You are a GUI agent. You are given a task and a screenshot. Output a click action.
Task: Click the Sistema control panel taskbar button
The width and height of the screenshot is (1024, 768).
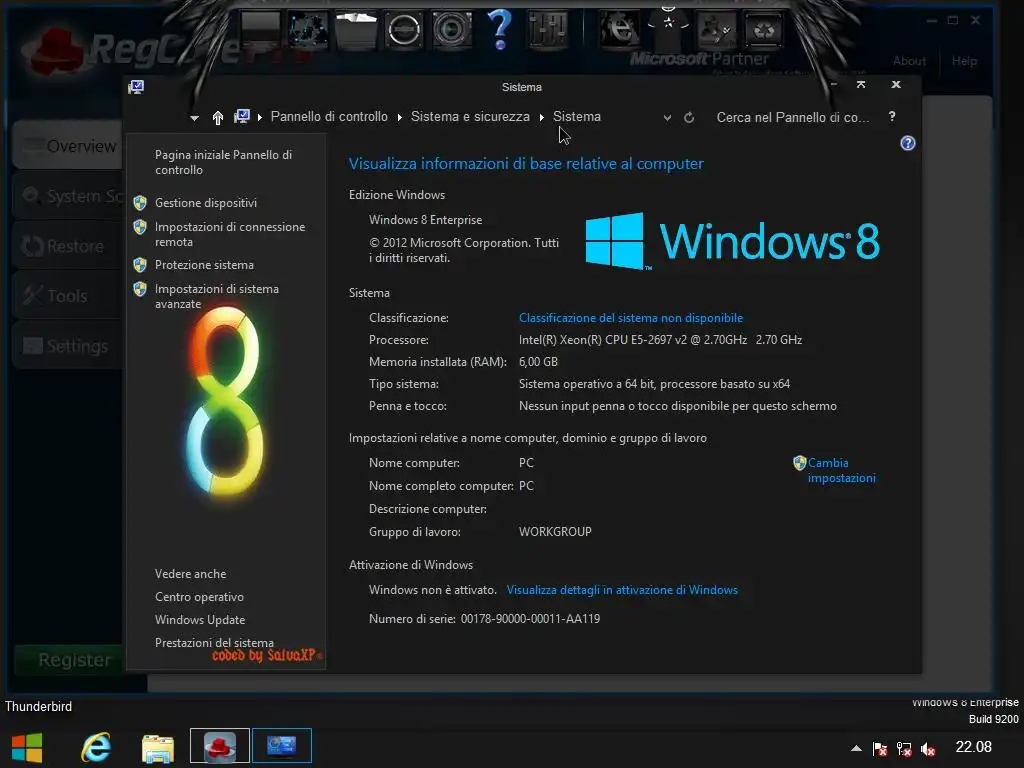[x=281, y=746]
